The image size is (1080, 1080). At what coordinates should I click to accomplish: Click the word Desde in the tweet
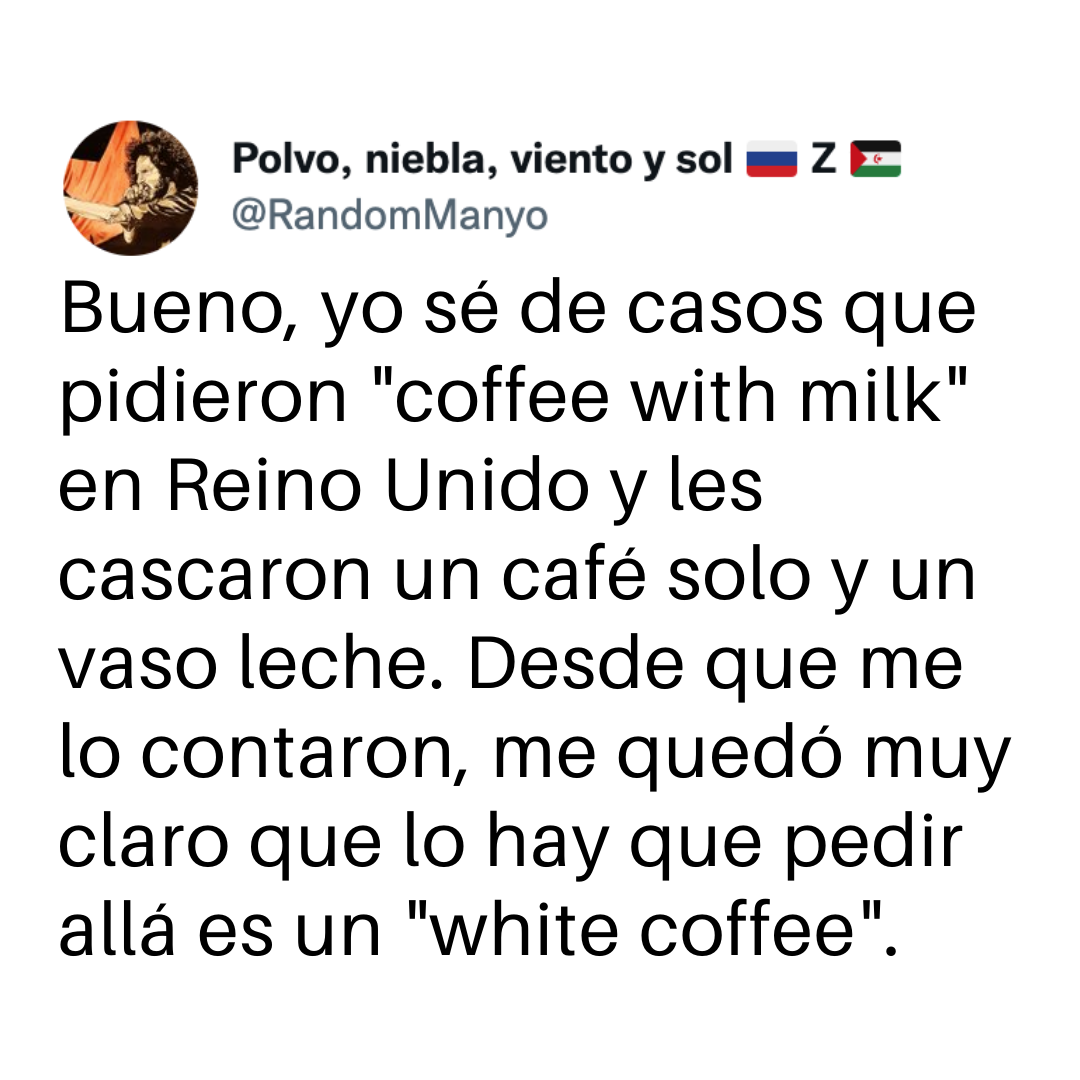point(577,663)
